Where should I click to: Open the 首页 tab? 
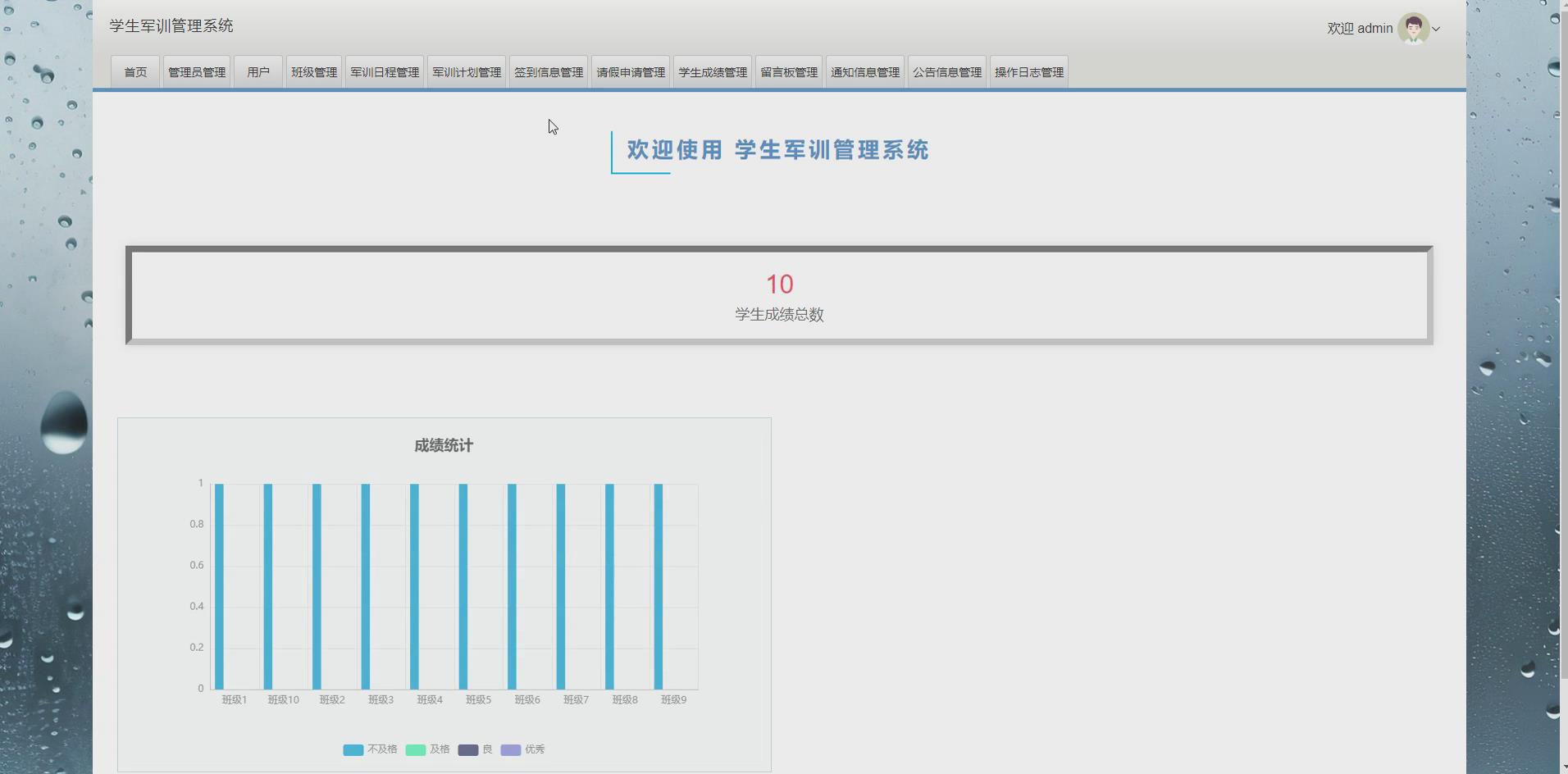[x=134, y=71]
